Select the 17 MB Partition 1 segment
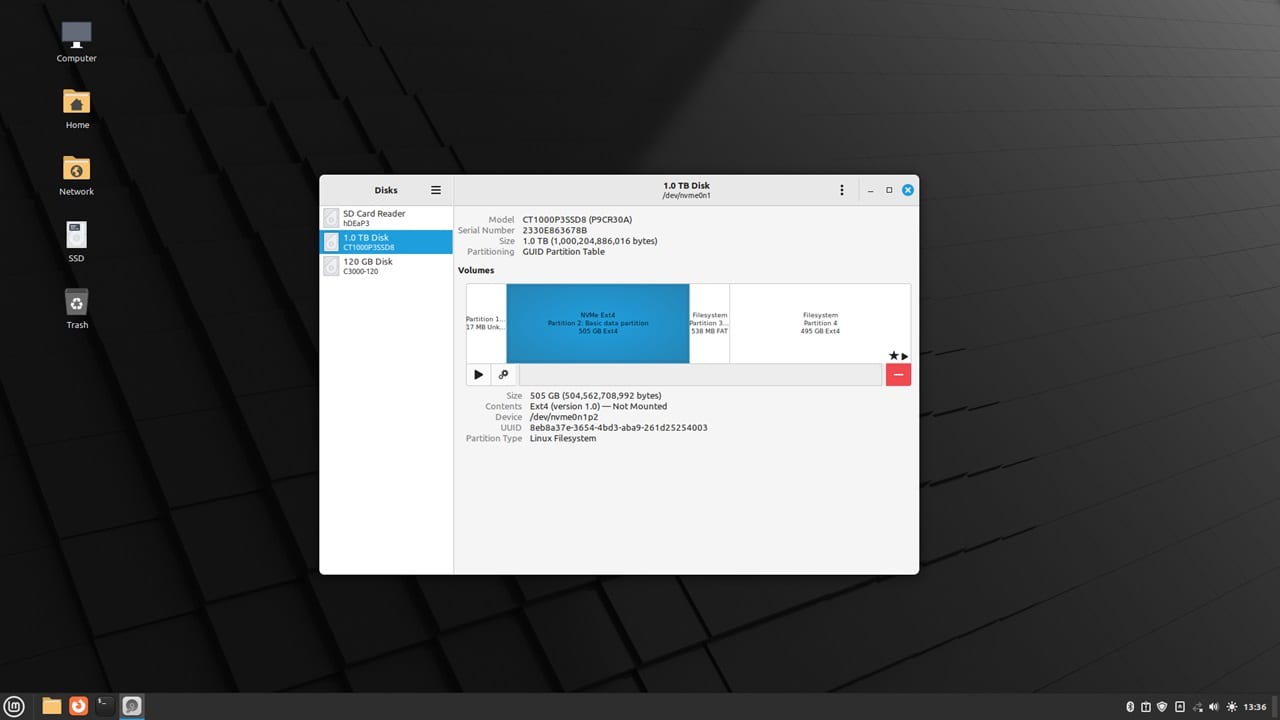This screenshot has width=1280, height=720. tap(485, 323)
